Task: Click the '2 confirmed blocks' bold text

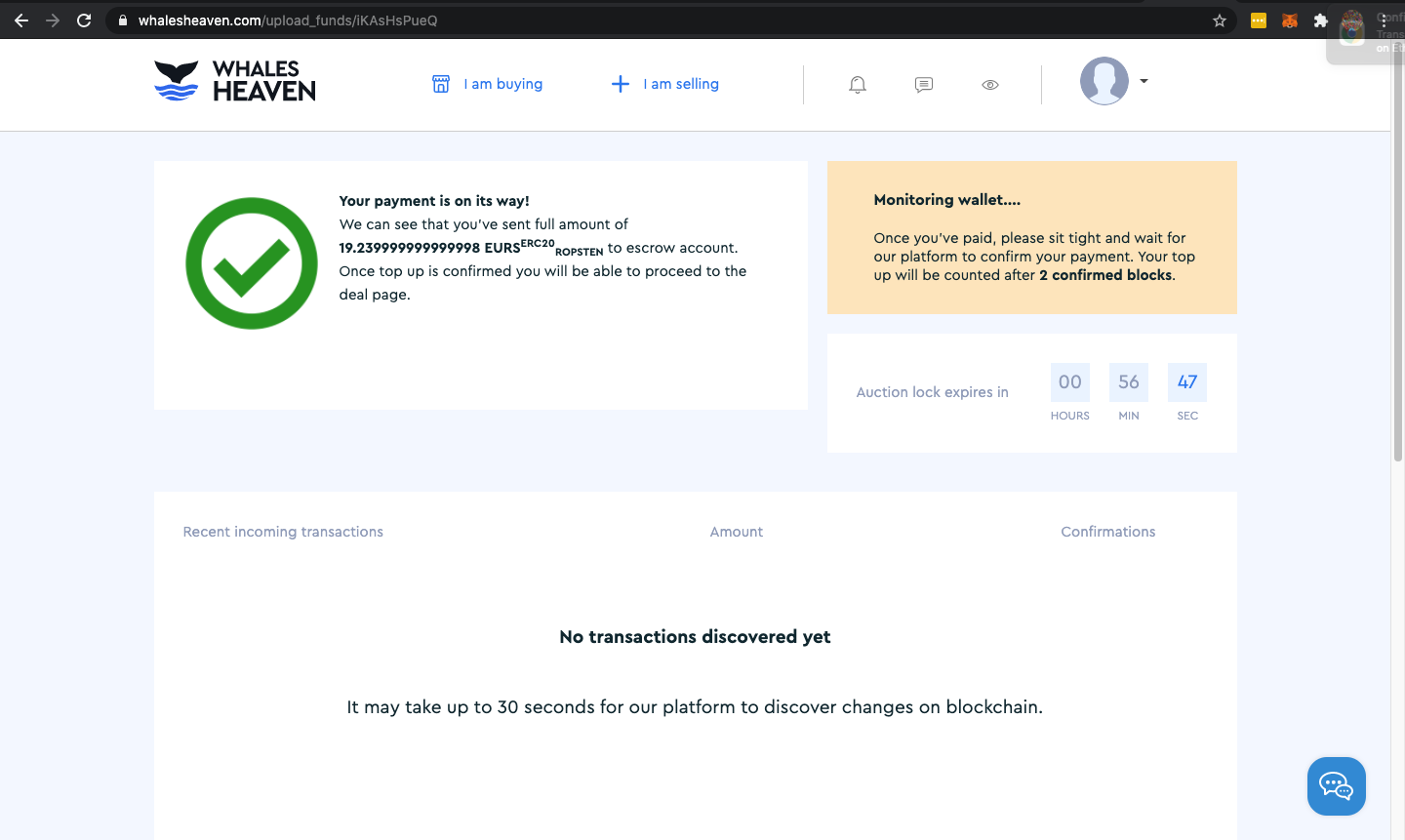Action: [1105, 275]
